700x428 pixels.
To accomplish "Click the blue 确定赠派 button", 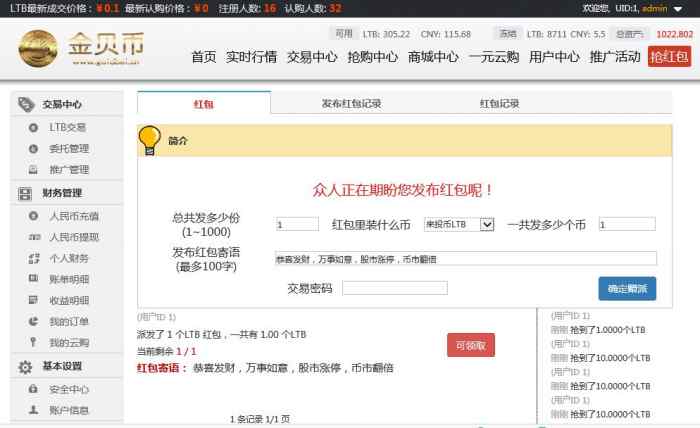I will (x=627, y=288).
